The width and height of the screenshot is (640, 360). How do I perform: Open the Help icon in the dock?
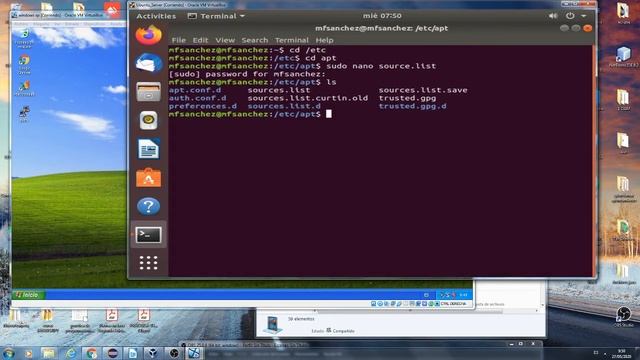point(149,206)
